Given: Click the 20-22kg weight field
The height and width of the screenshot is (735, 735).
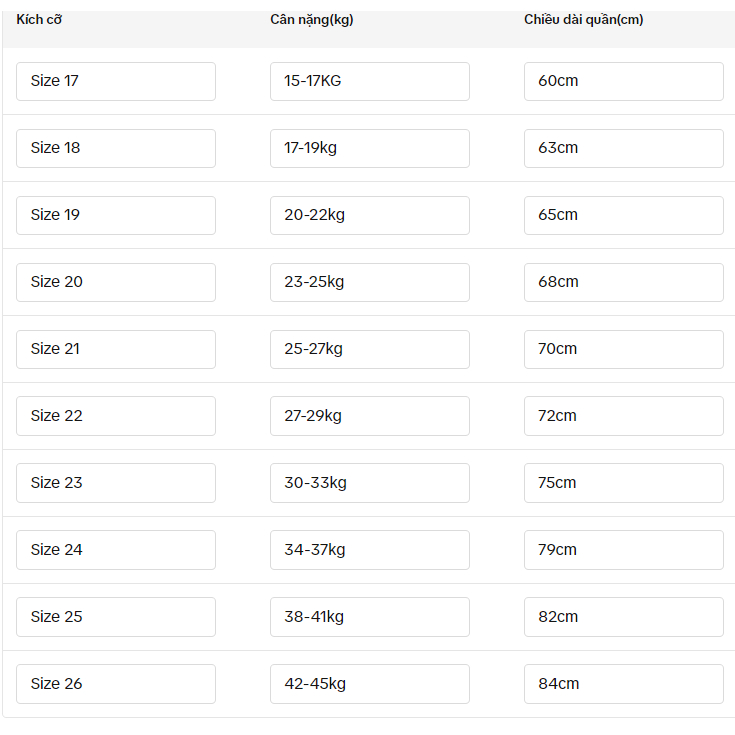Looking at the screenshot, I should (370, 215).
